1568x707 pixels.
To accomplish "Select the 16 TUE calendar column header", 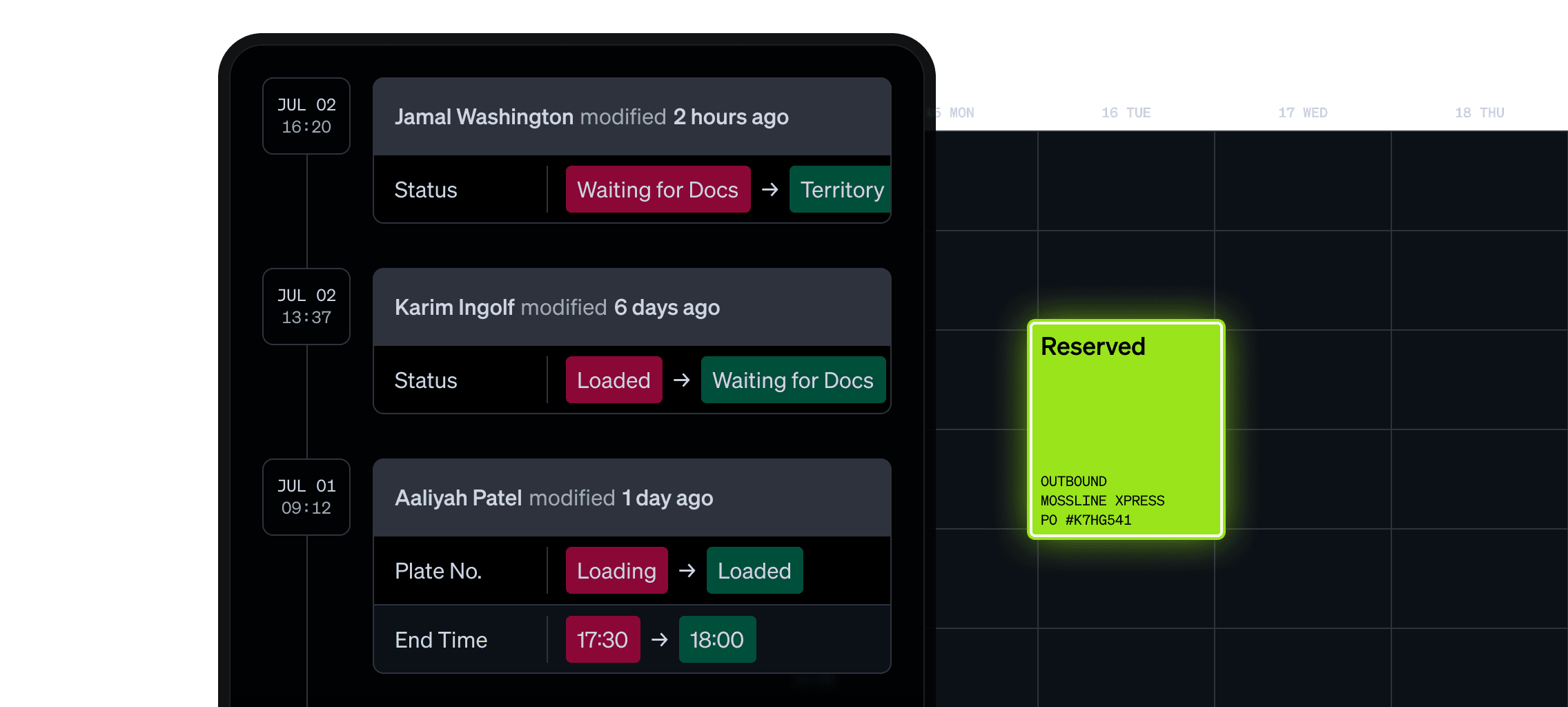I will click(x=1126, y=113).
